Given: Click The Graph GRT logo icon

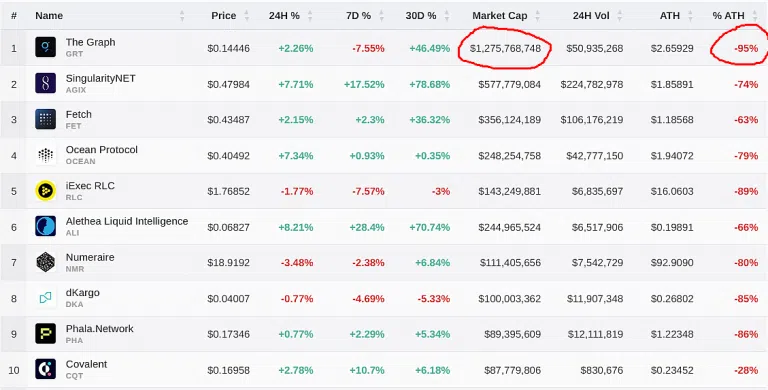Looking at the screenshot, I should (x=46, y=48).
